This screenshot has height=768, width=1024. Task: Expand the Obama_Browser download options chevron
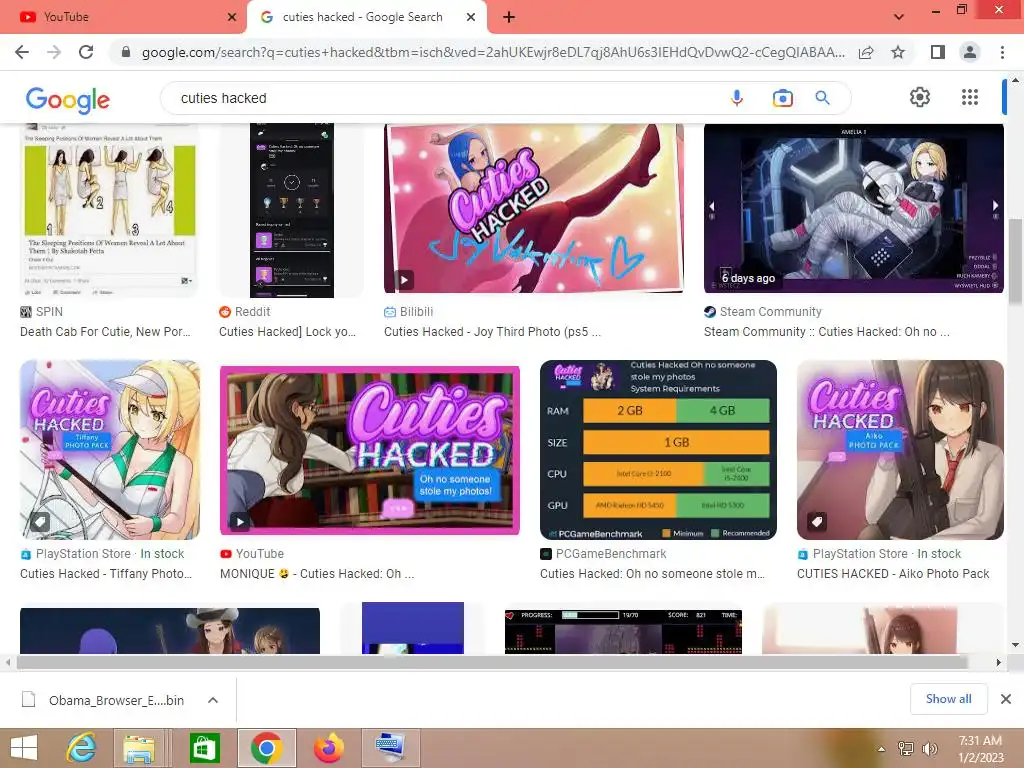212,700
